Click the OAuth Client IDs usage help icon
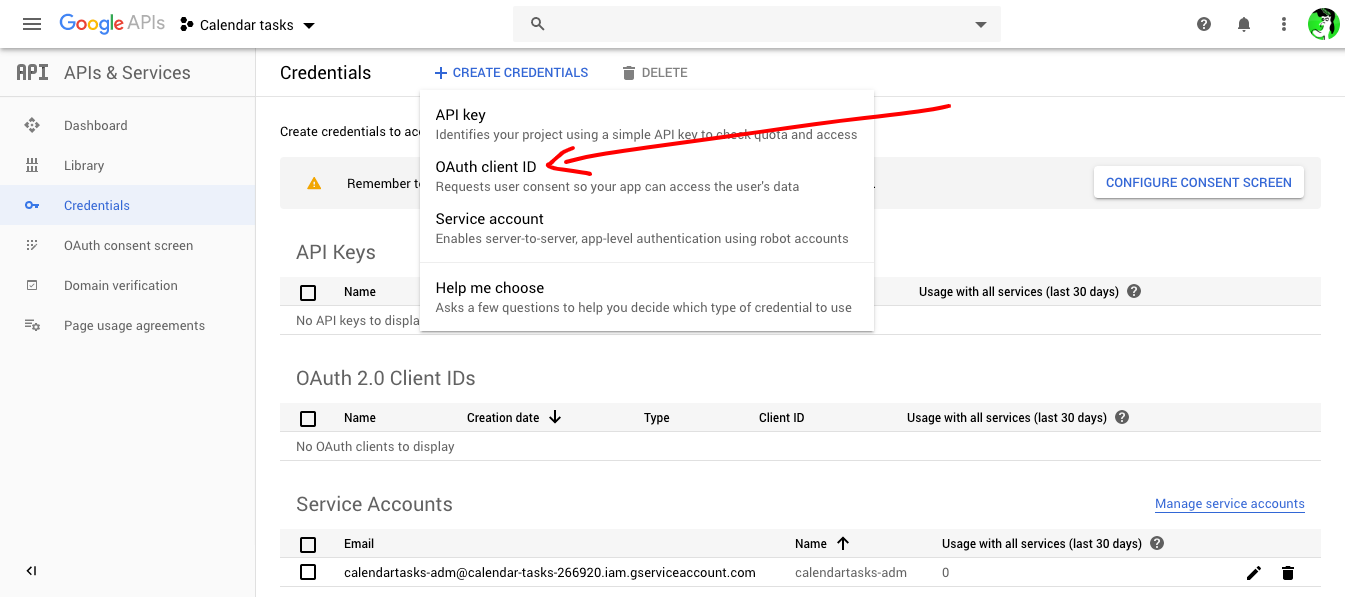The image size is (1345, 597). (1122, 418)
